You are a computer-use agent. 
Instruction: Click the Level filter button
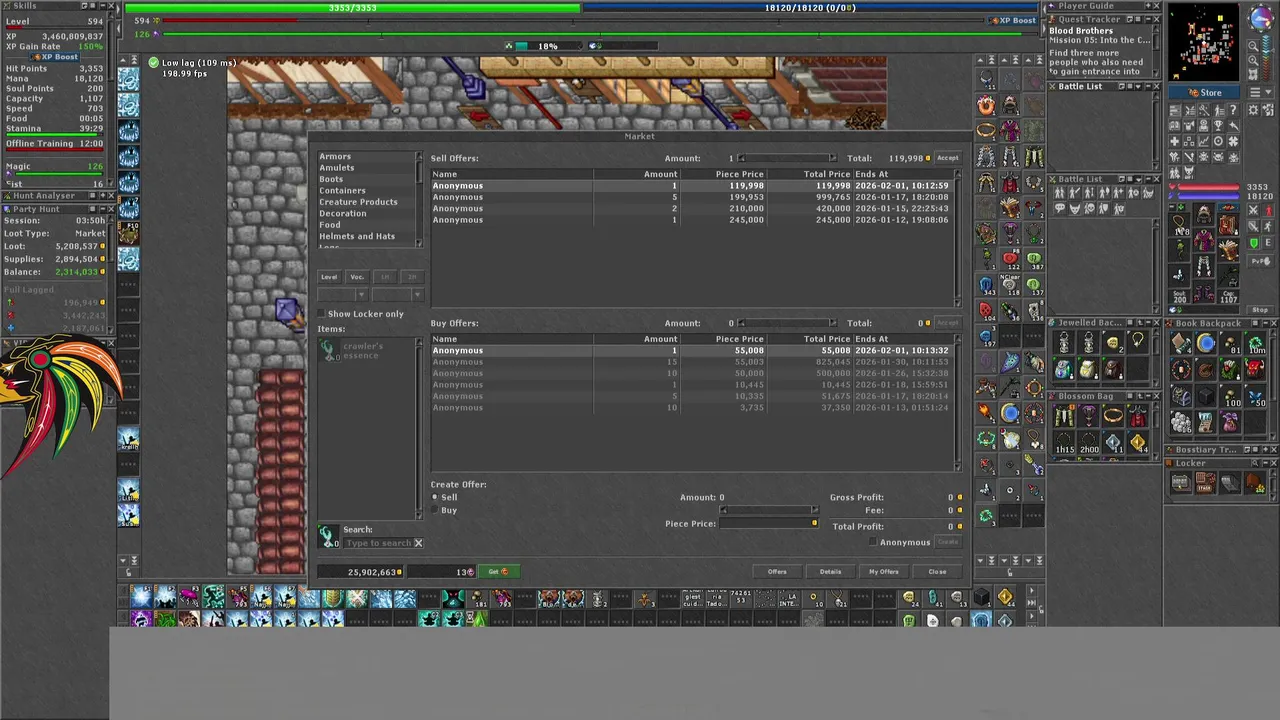coord(329,277)
